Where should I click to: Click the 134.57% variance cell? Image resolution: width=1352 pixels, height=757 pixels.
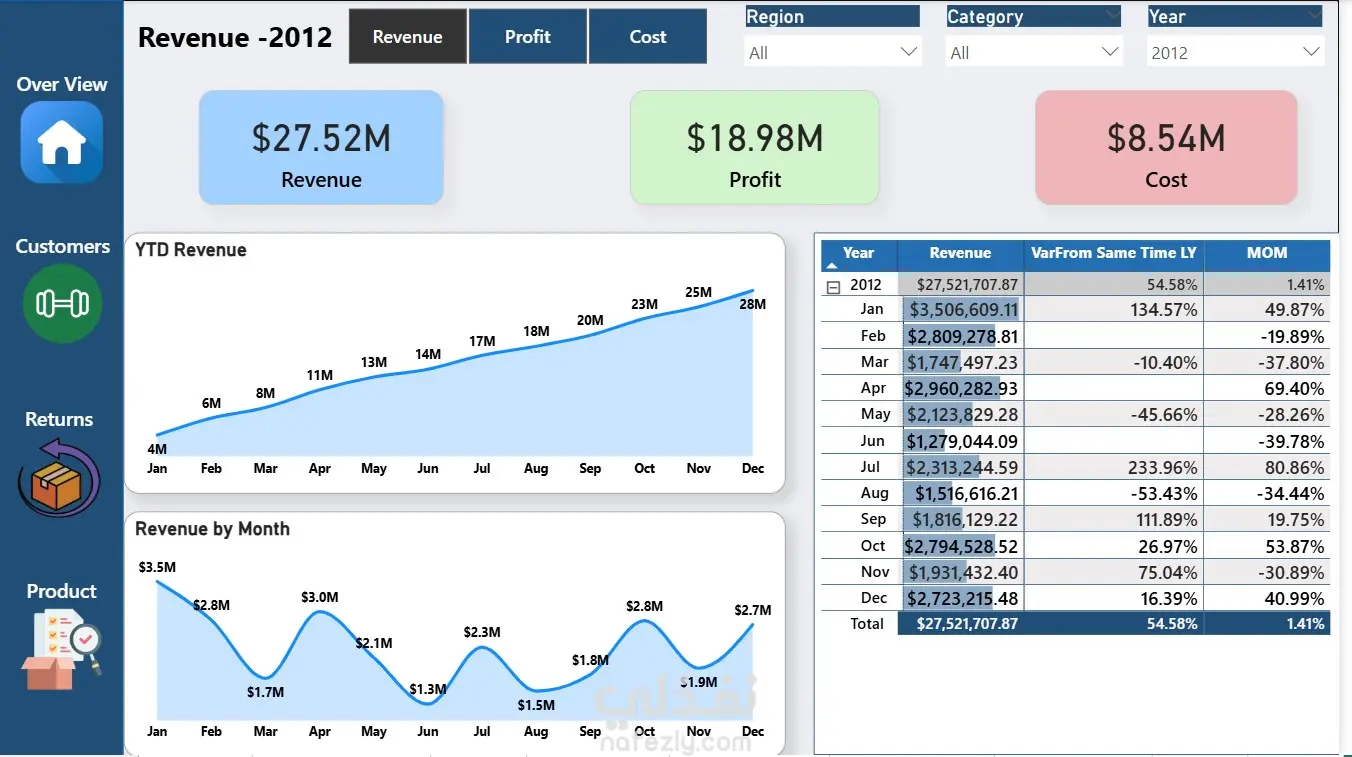[1114, 310]
